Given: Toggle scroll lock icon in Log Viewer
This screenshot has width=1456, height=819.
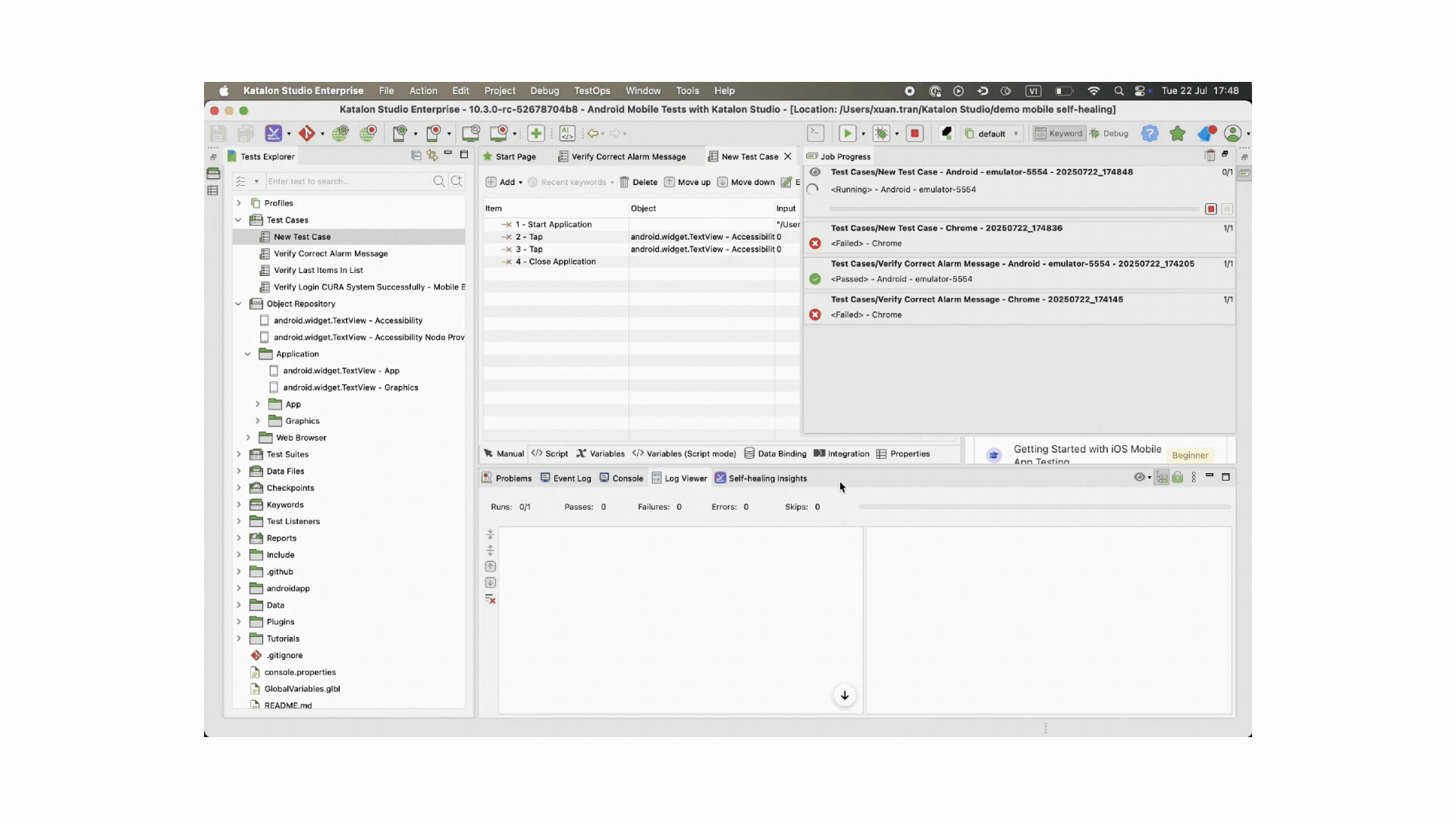Looking at the screenshot, I should [1178, 477].
